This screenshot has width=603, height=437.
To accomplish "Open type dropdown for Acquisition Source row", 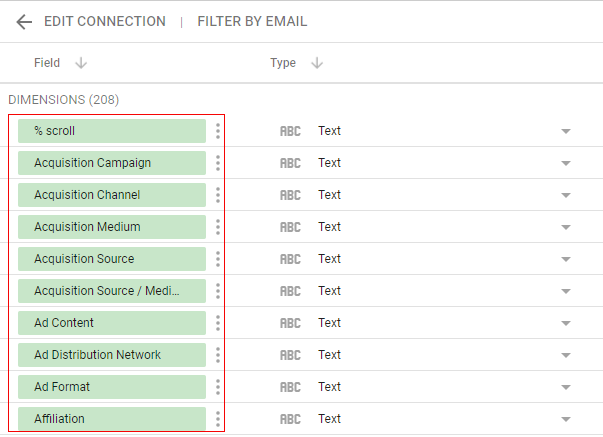I will (x=565, y=259).
